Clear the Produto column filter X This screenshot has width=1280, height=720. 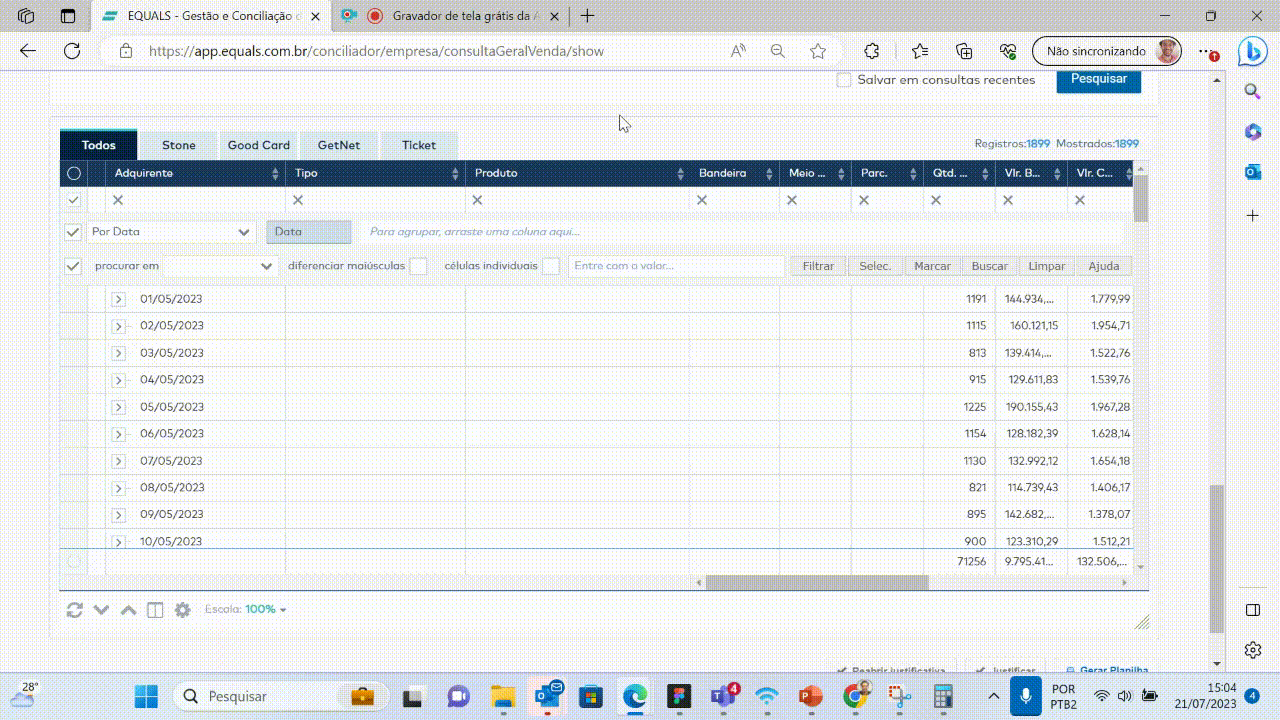pos(477,200)
